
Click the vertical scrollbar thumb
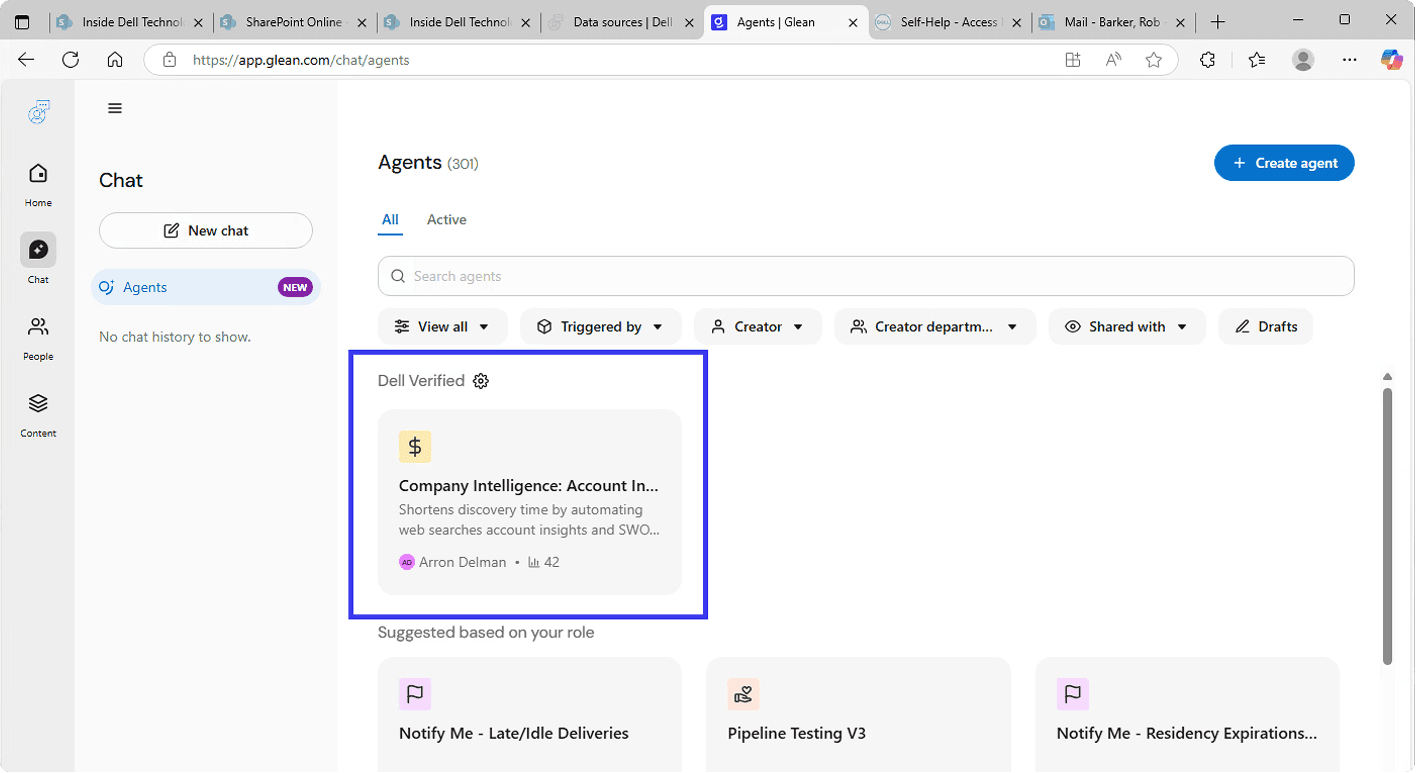pyautogui.click(x=1387, y=525)
